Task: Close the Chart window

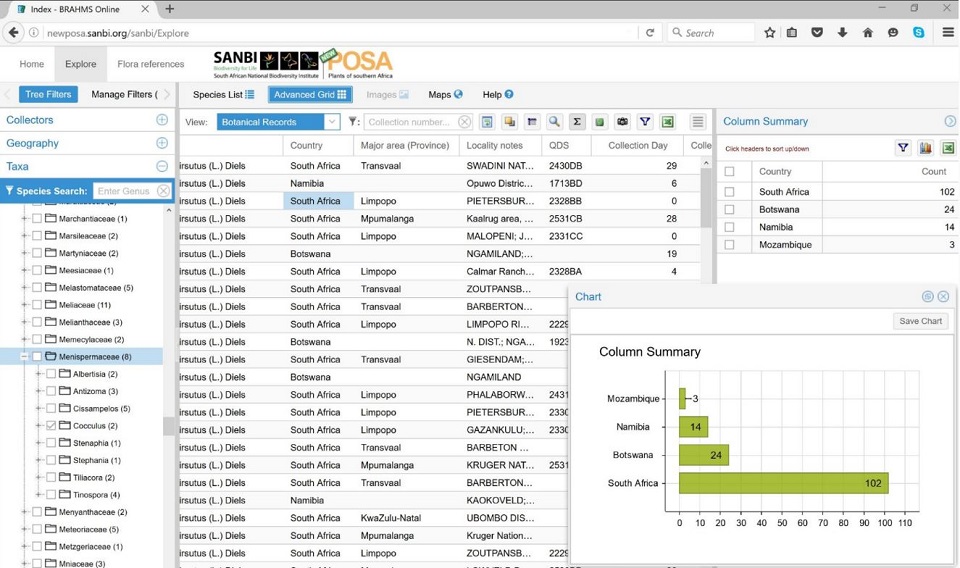Action: pos(943,296)
